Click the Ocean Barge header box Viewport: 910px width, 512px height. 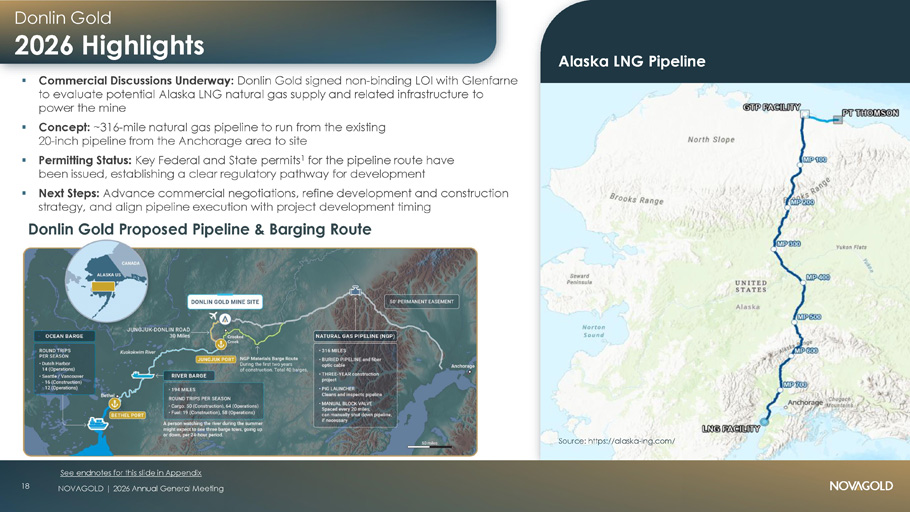click(64, 336)
